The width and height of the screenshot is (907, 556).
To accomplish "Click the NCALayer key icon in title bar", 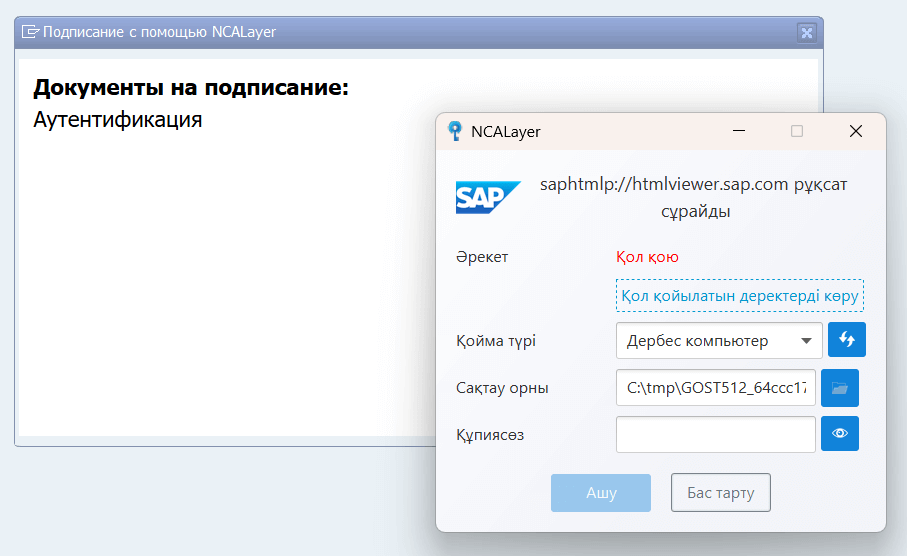I will (455, 131).
